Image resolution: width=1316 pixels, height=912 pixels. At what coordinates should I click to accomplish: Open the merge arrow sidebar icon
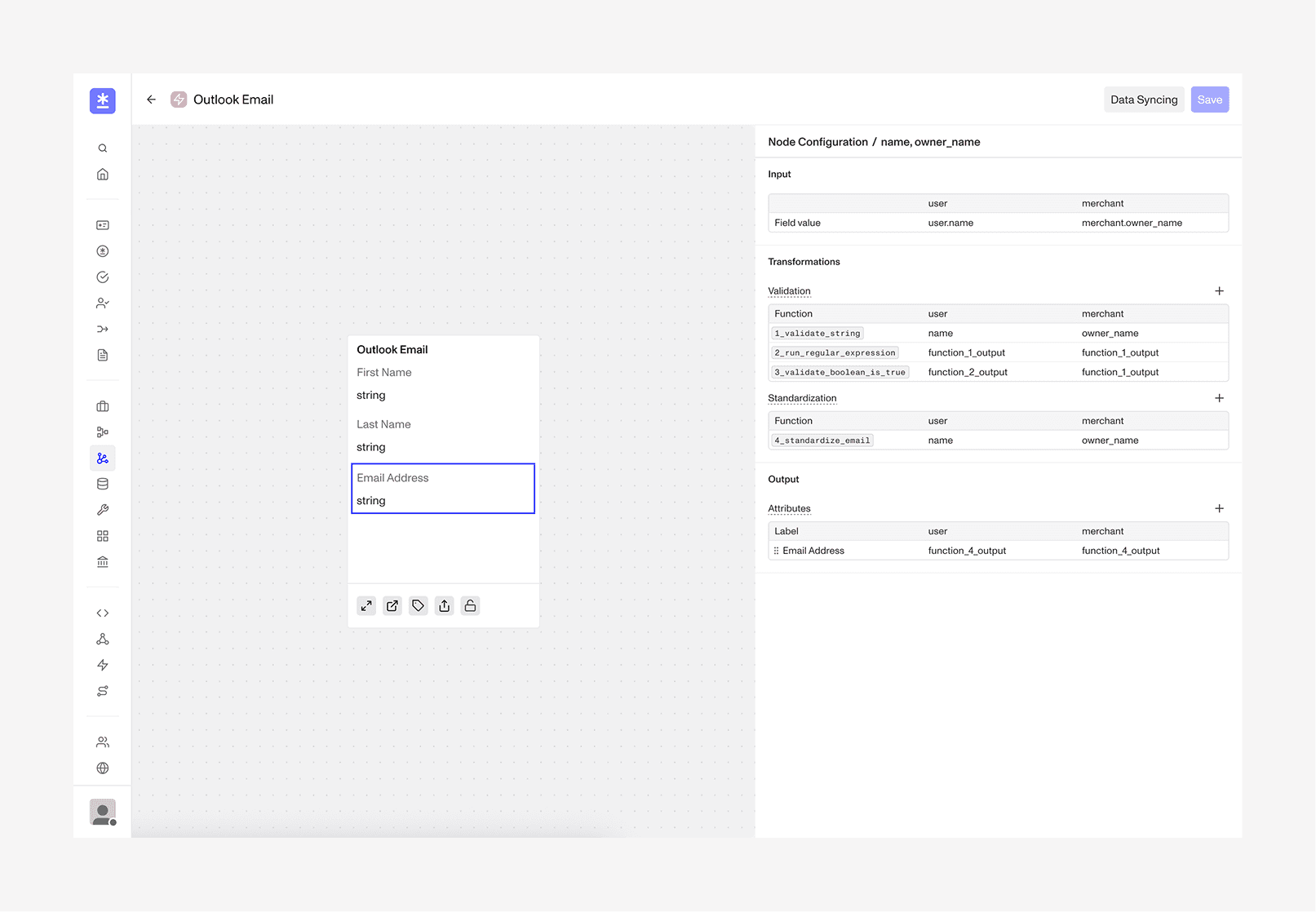[x=103, y=330]
